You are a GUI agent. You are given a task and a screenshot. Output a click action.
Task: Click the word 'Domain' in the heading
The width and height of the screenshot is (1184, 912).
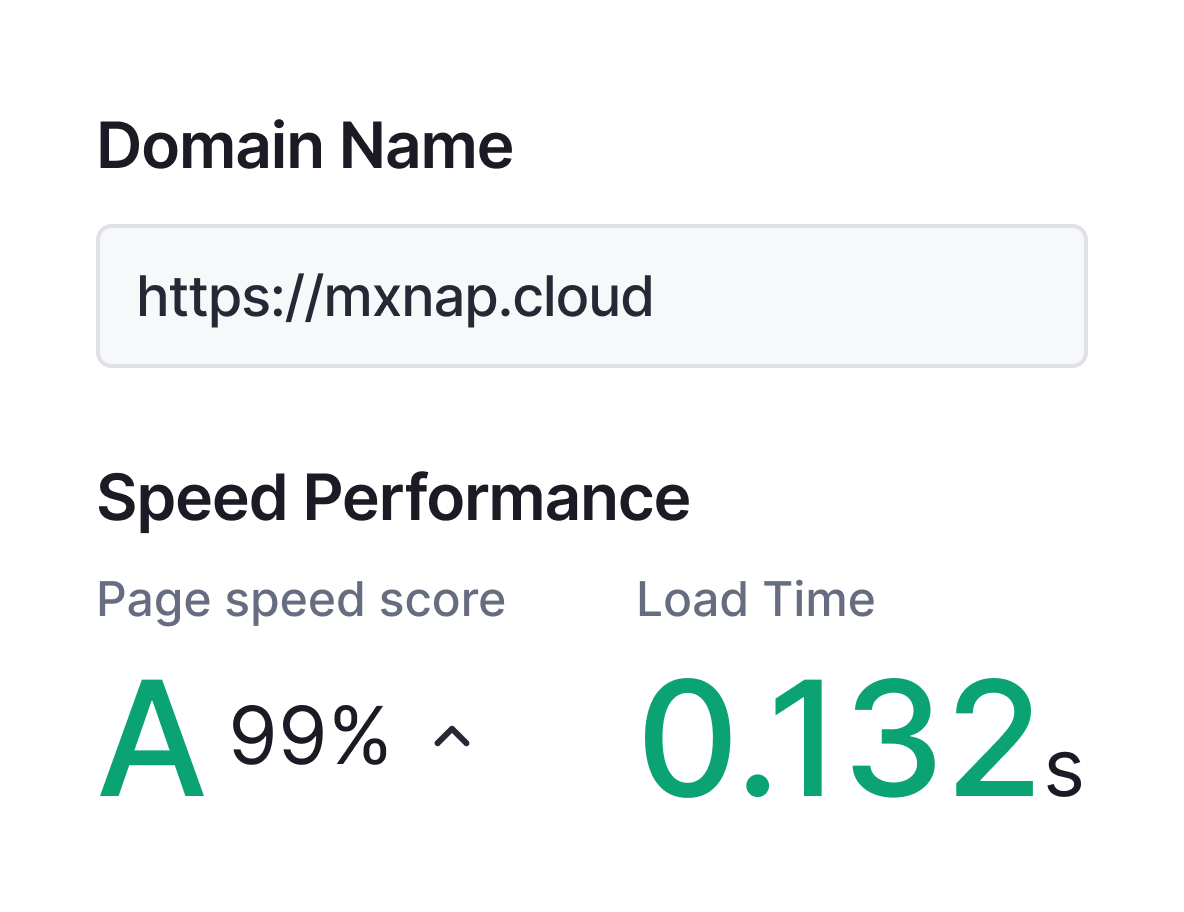click(214, 147)
